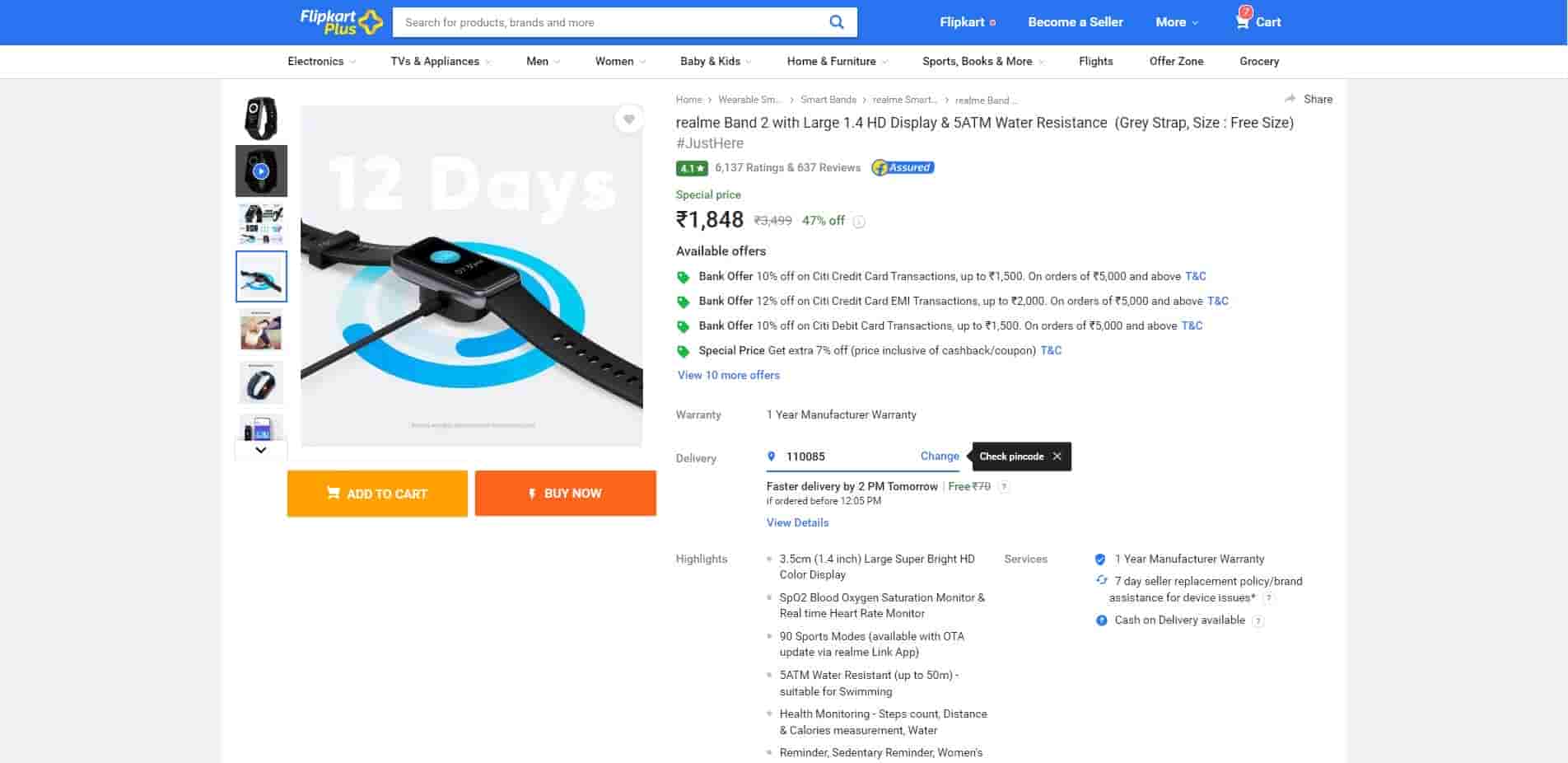Expand the Electronics category menu
The image size is (1568, 763).
(x=321, y=62)
